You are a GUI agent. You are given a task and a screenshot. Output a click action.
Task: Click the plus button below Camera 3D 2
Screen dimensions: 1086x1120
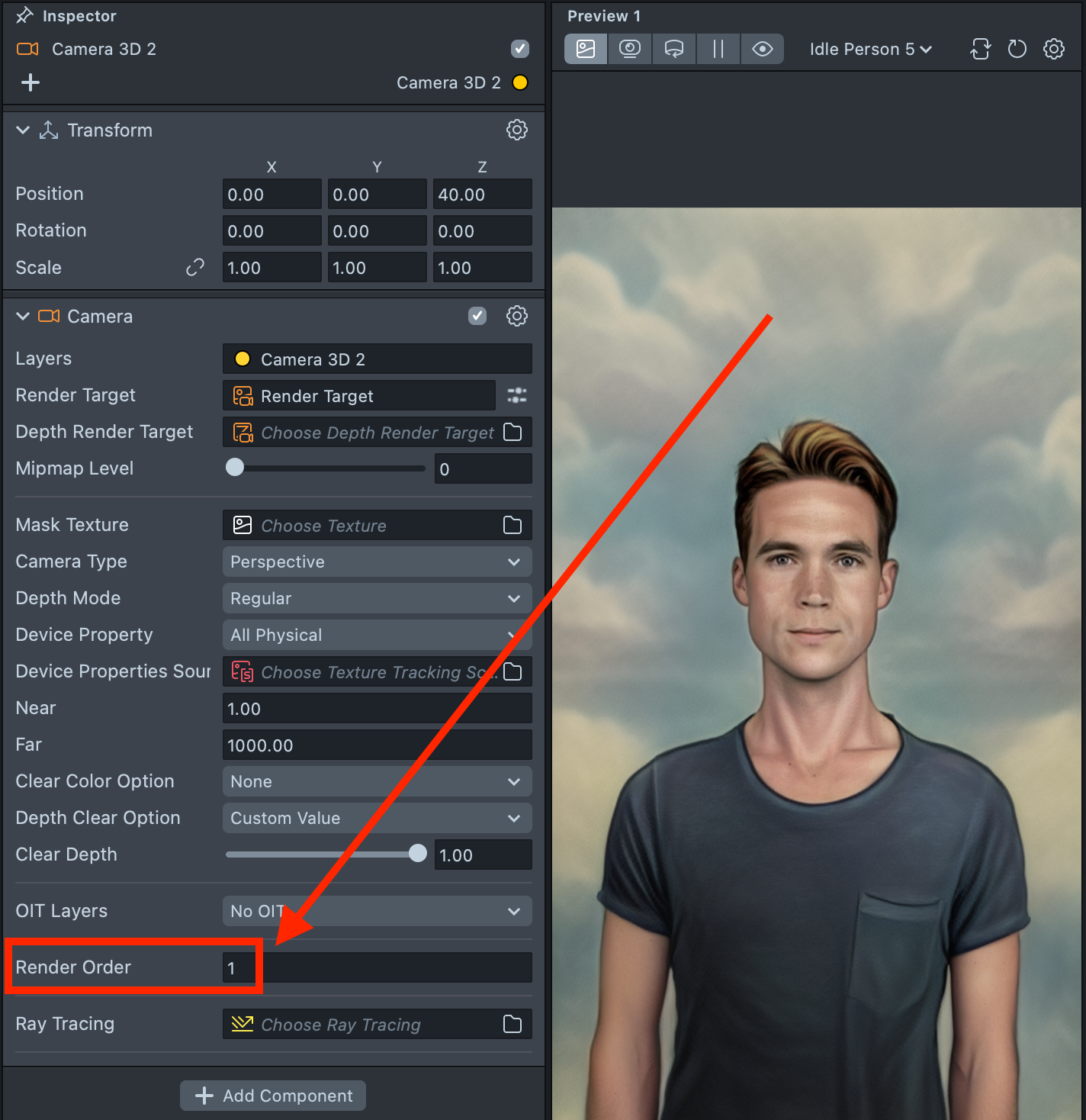coord(31,82)
